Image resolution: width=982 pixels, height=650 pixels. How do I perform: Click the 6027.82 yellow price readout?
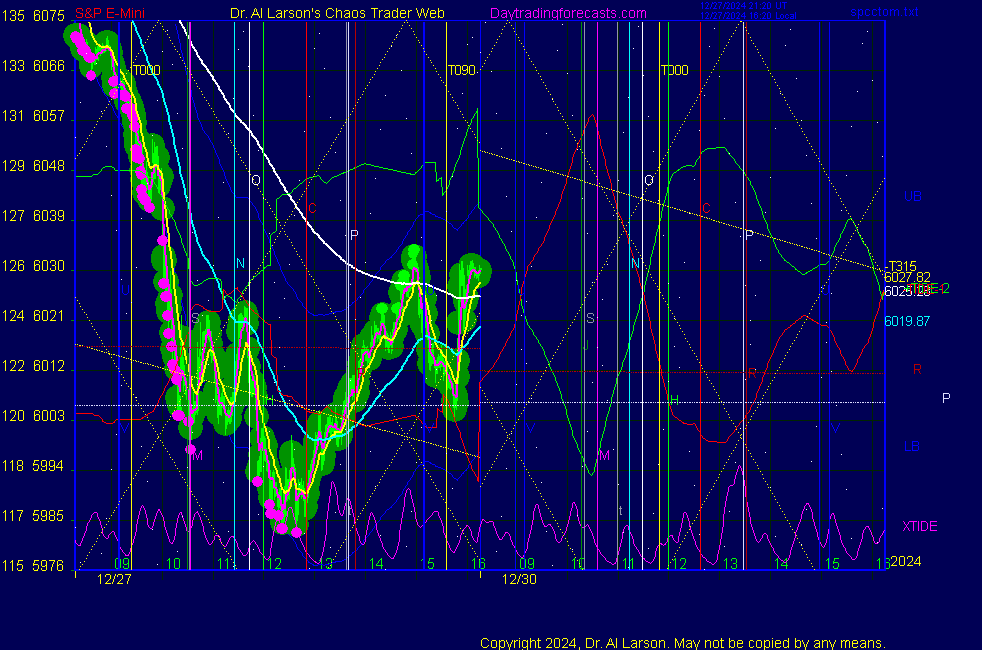(907, 277)
